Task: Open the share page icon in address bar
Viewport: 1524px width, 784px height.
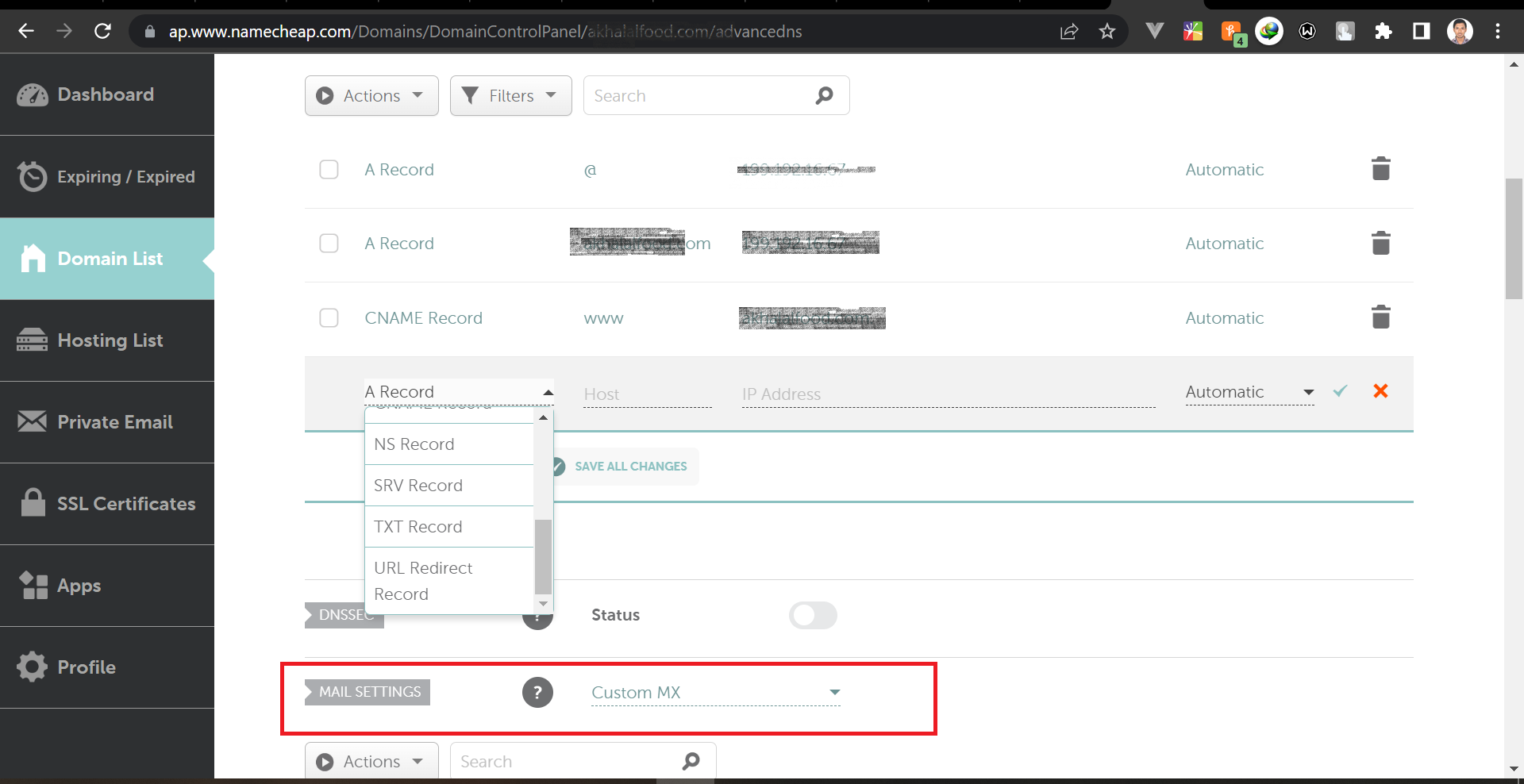Action: coord(1069,32)
